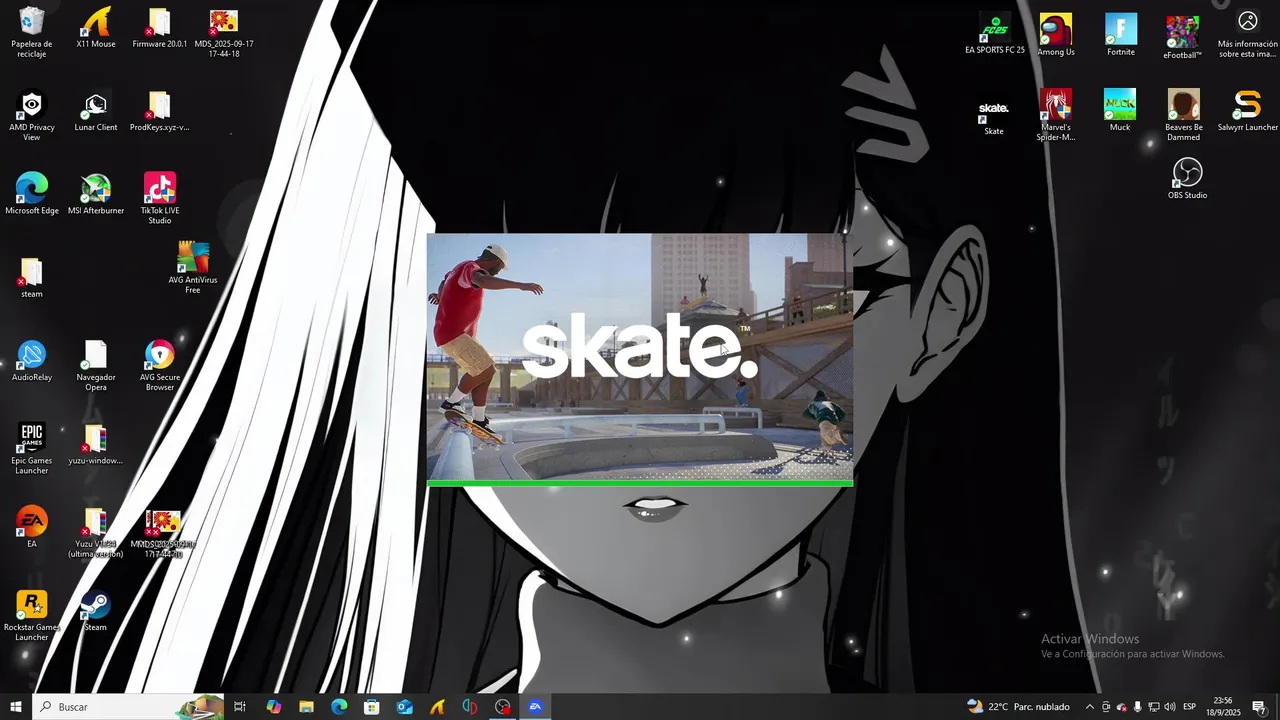Select the Firmware 20.0.1 folder
1280x720 pixels.
[x=160, y=28]
